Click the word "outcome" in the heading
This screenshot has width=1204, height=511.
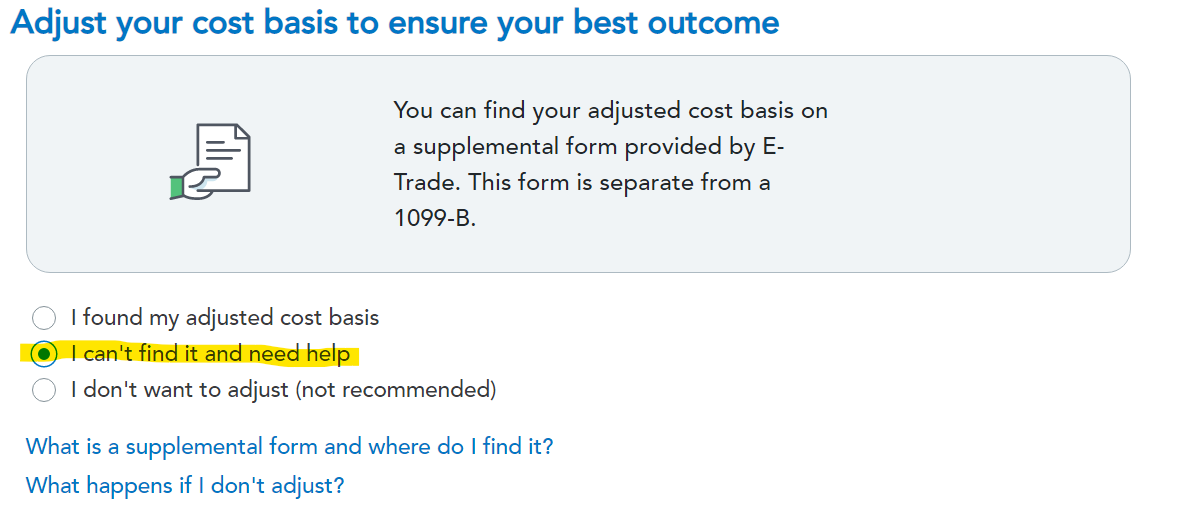716,23
